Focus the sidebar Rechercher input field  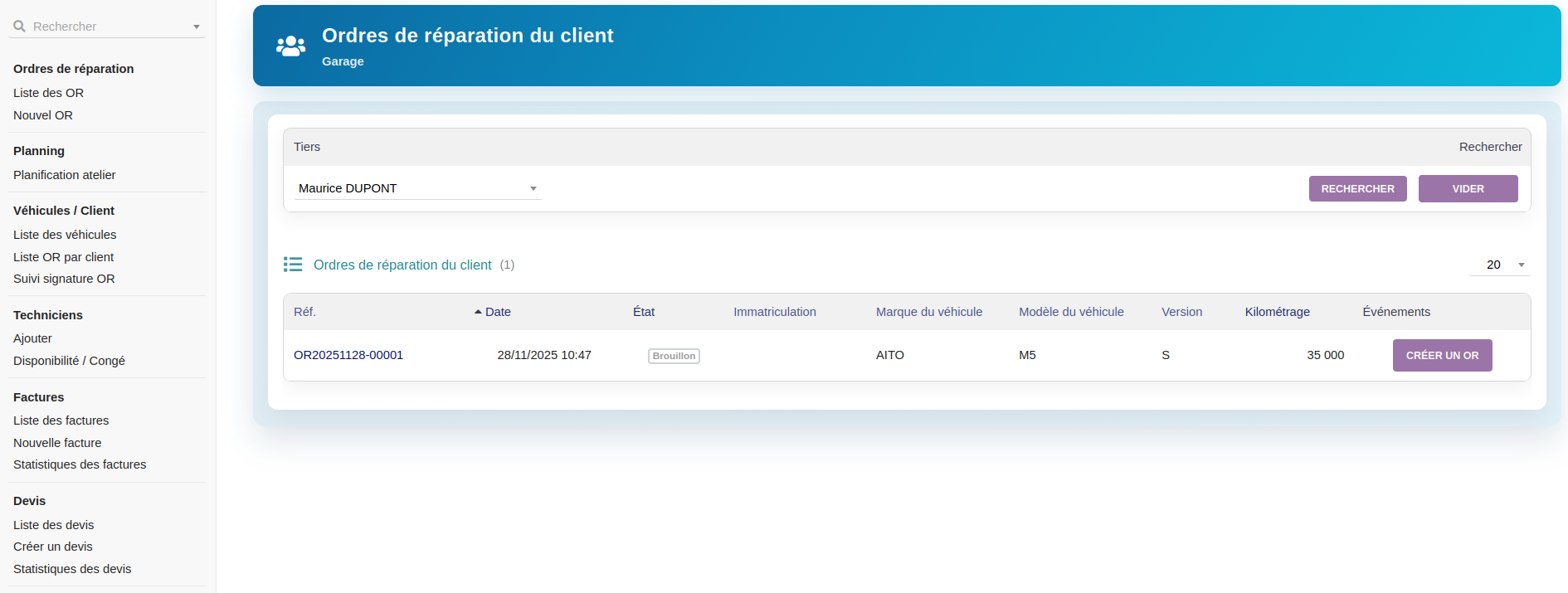coord(108,27)
